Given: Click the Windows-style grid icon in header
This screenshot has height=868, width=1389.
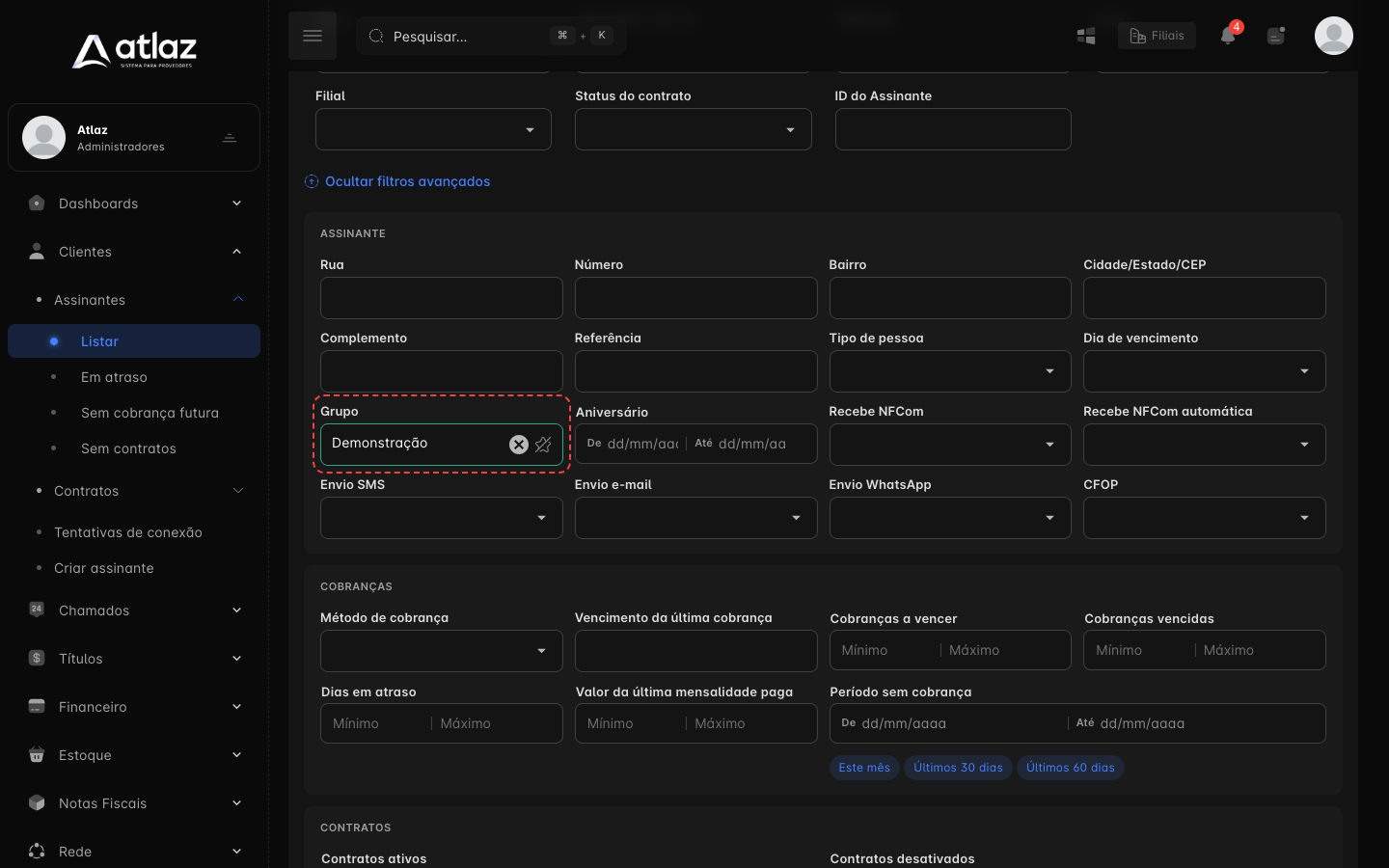Looking at the screenshot, I should coord(1086,36).
